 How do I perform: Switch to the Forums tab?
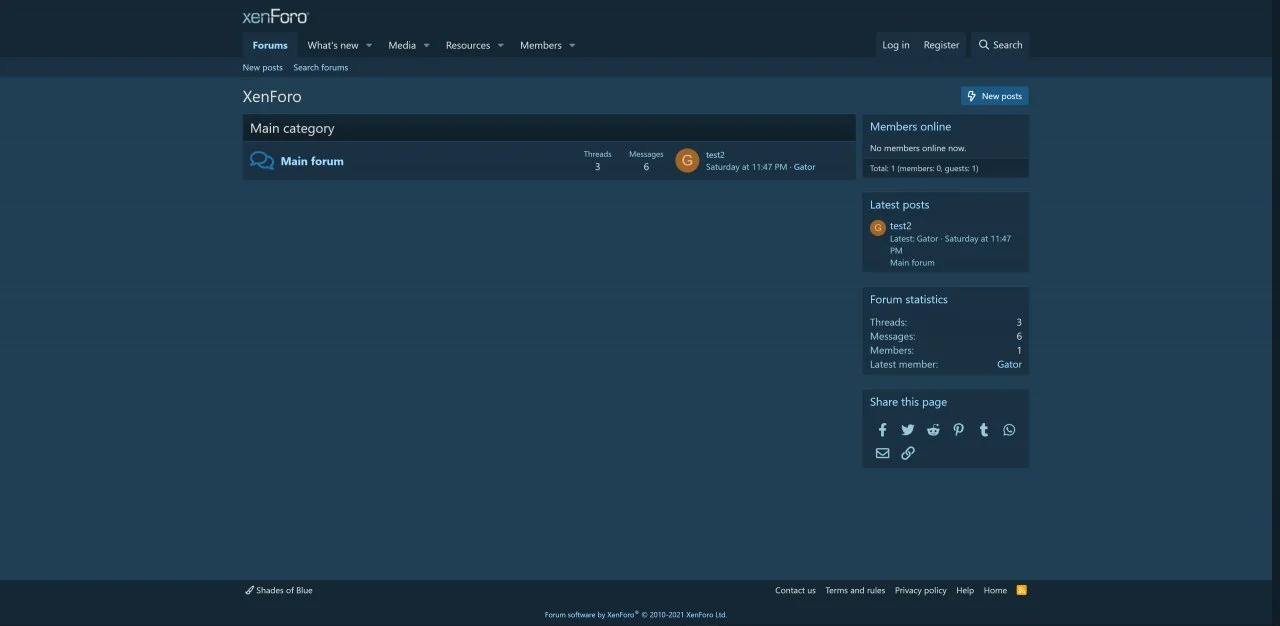pos(270,46)
